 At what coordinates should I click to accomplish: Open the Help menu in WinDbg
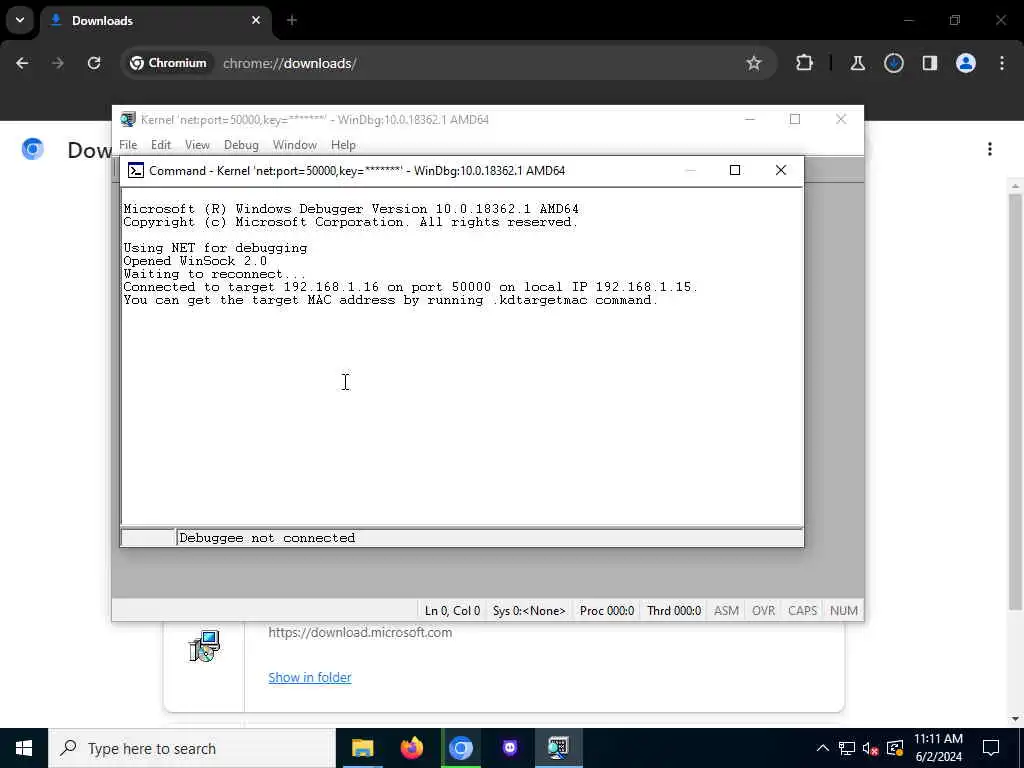click(343, 145)
